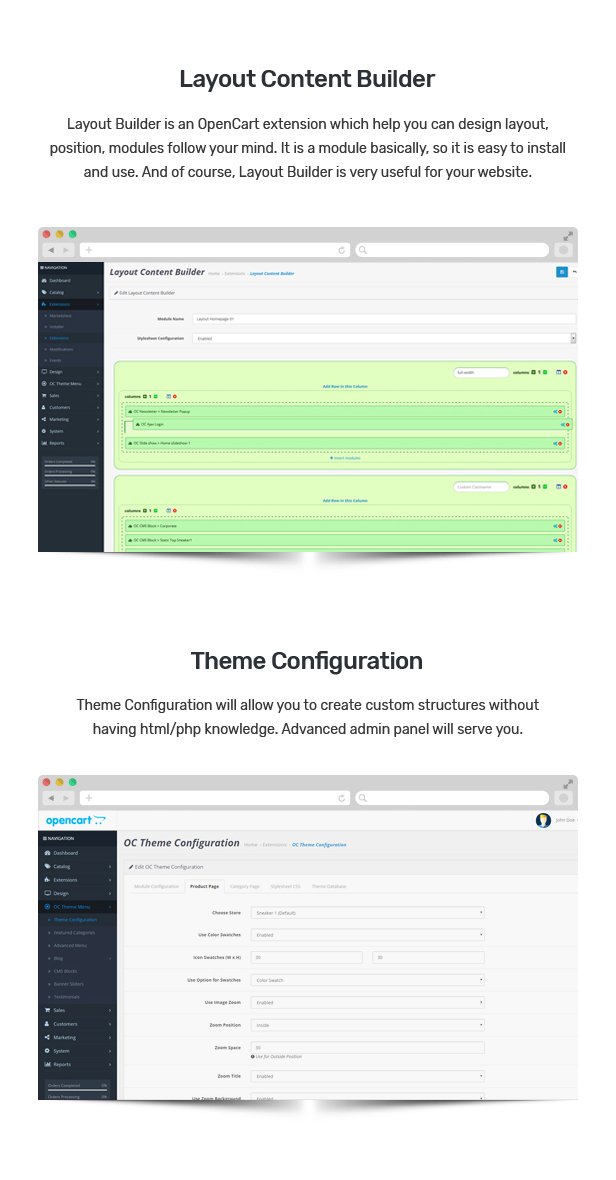
Task: Click the Other Statuses progress bar
Action: coord(70,484)
